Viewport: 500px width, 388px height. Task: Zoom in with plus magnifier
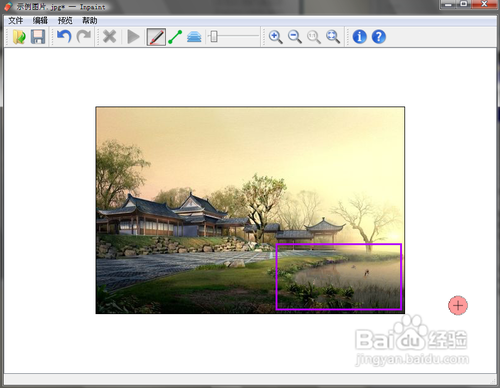coord(276,37)
